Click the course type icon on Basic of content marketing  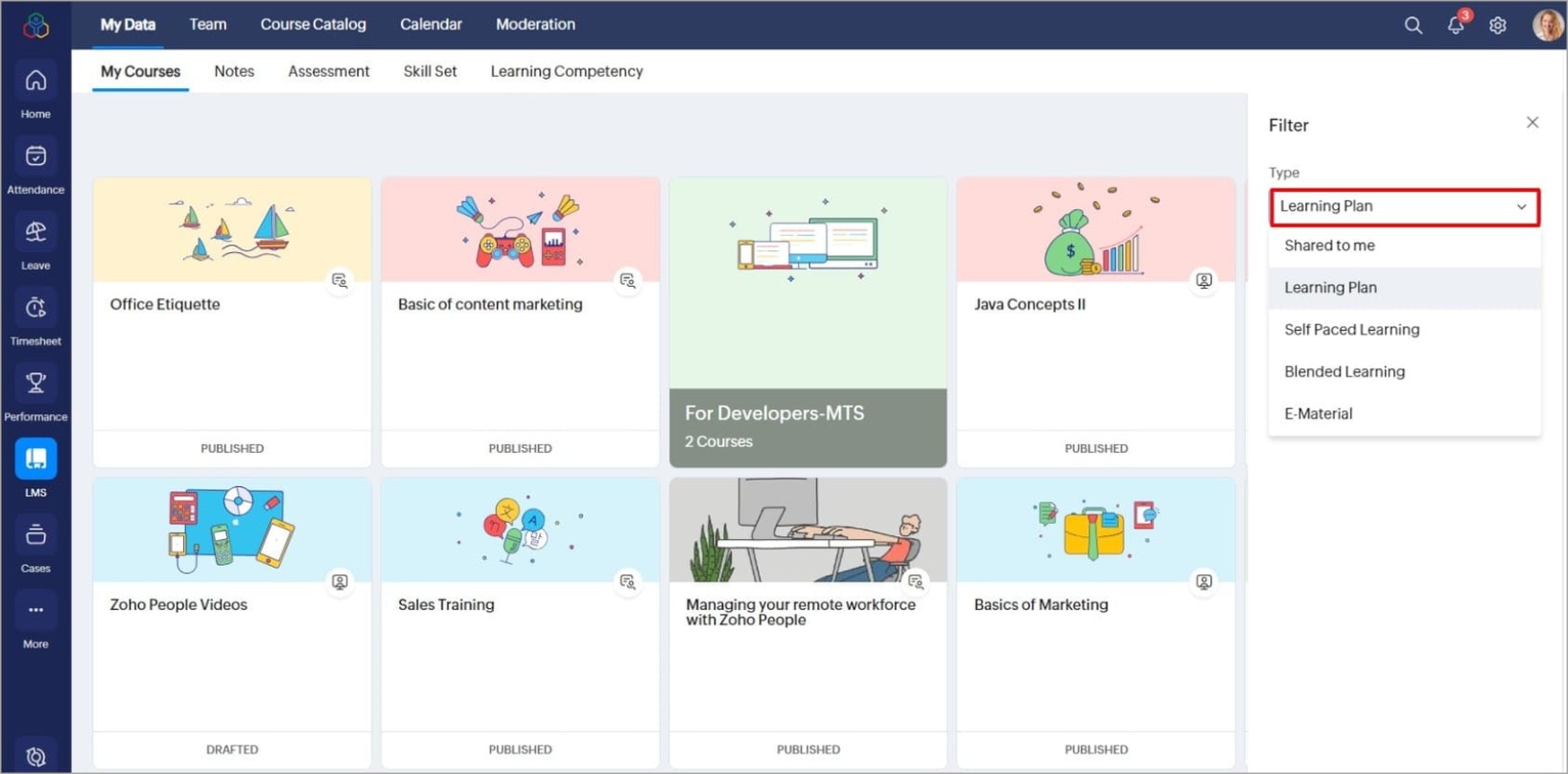pos(627,281)
